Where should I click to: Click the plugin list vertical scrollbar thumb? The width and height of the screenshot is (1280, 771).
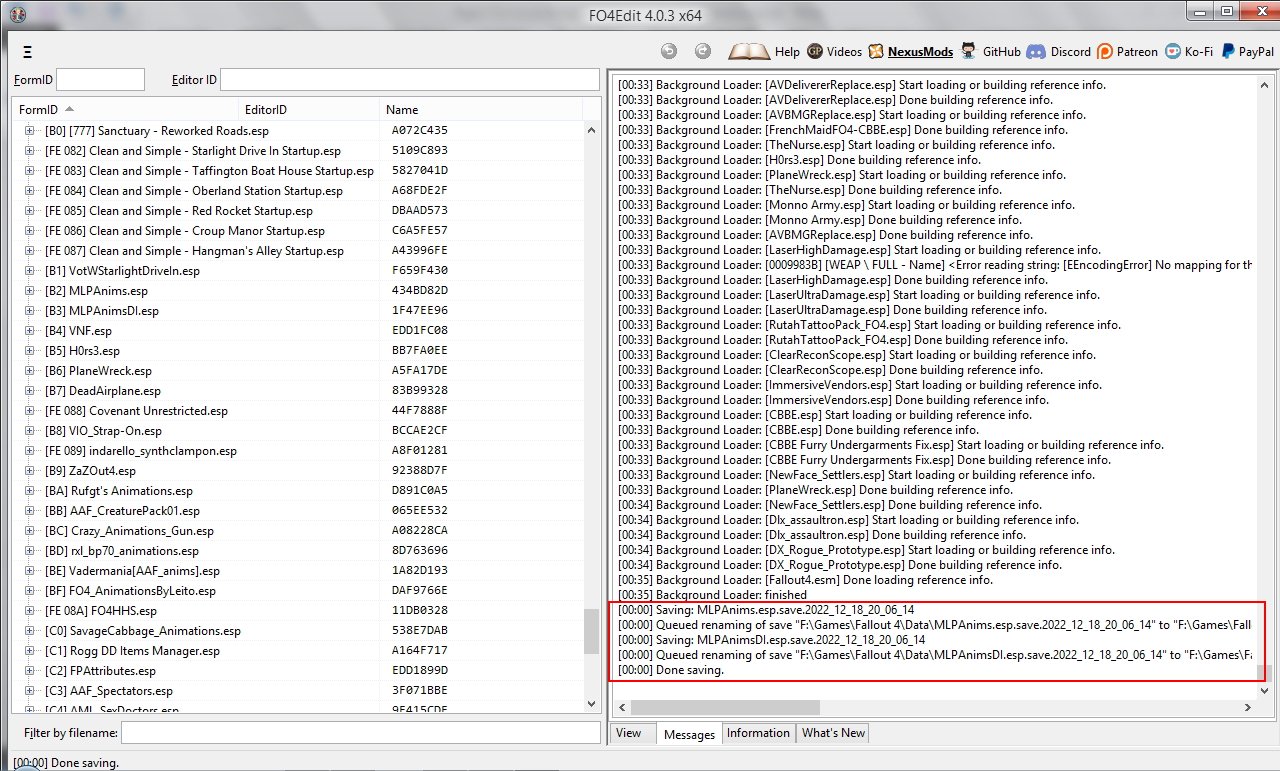pos(592,630)
